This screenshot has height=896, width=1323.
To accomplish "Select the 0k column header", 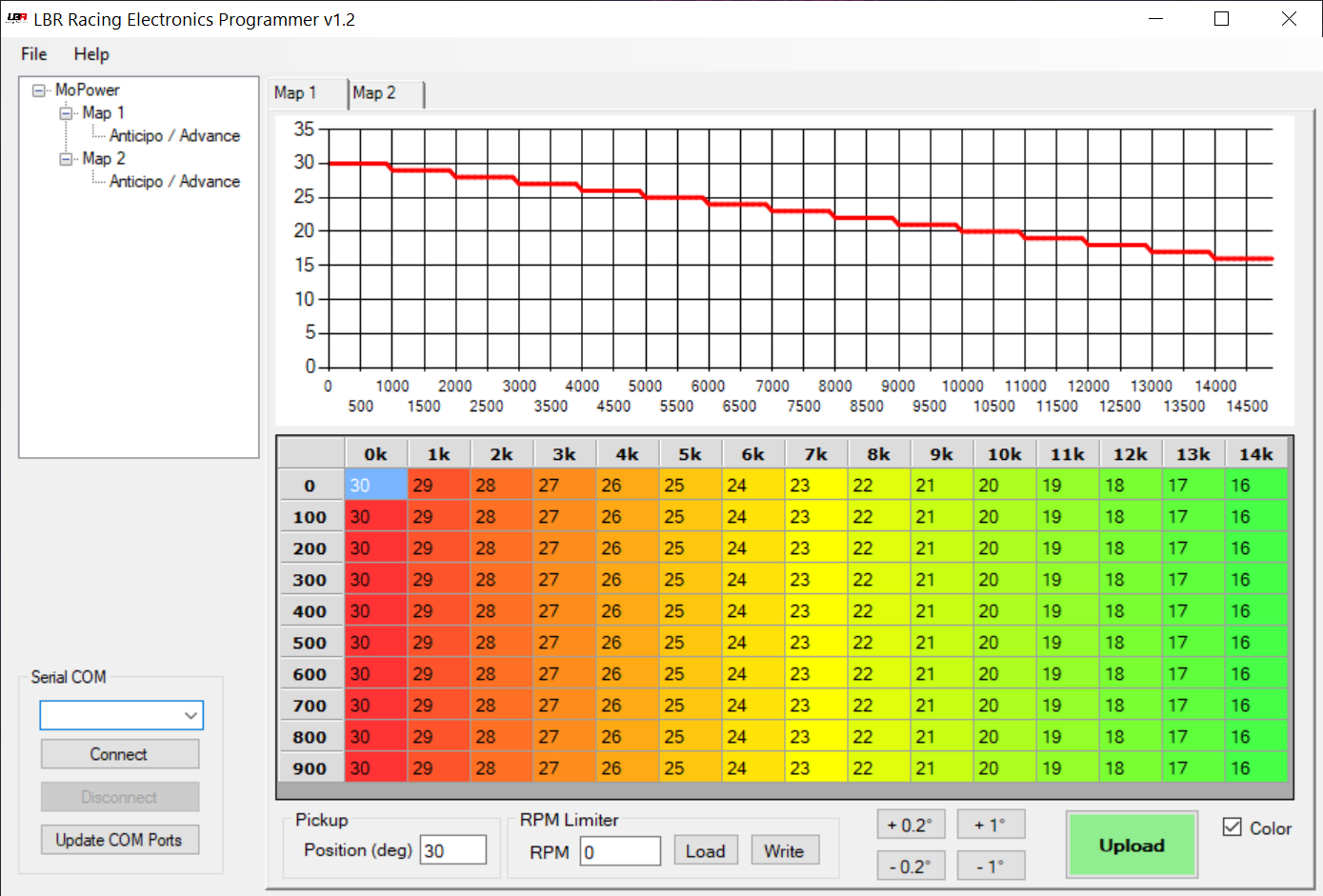I will (376, 454).
